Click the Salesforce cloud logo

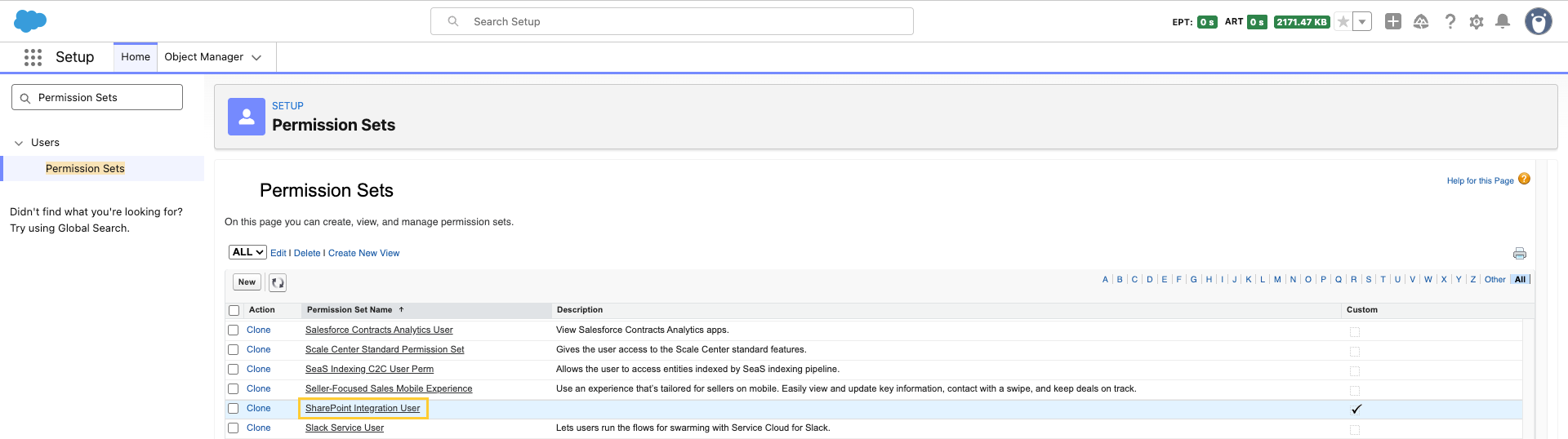(30, 21)
